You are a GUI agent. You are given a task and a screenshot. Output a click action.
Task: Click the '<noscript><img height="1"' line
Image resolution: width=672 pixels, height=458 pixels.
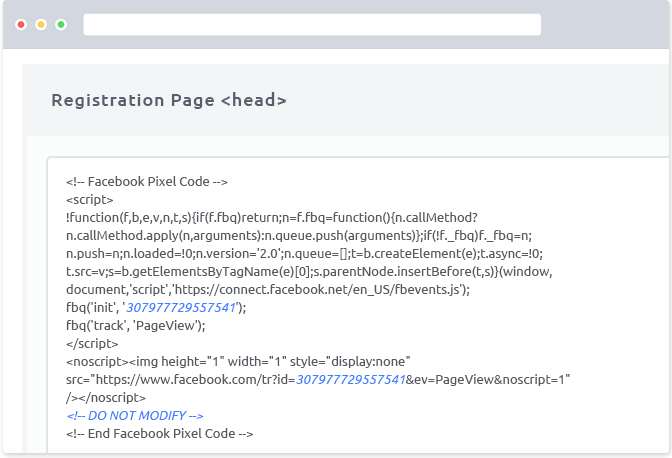click(x=238, y=362)
